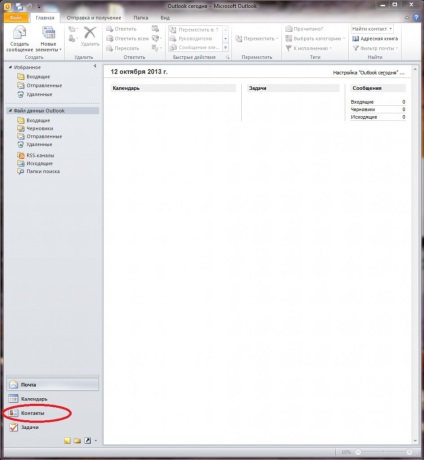Viewport: 424px width, 460px height.
Task: Collapse the Избранное section
Action: tap(10, 67)
